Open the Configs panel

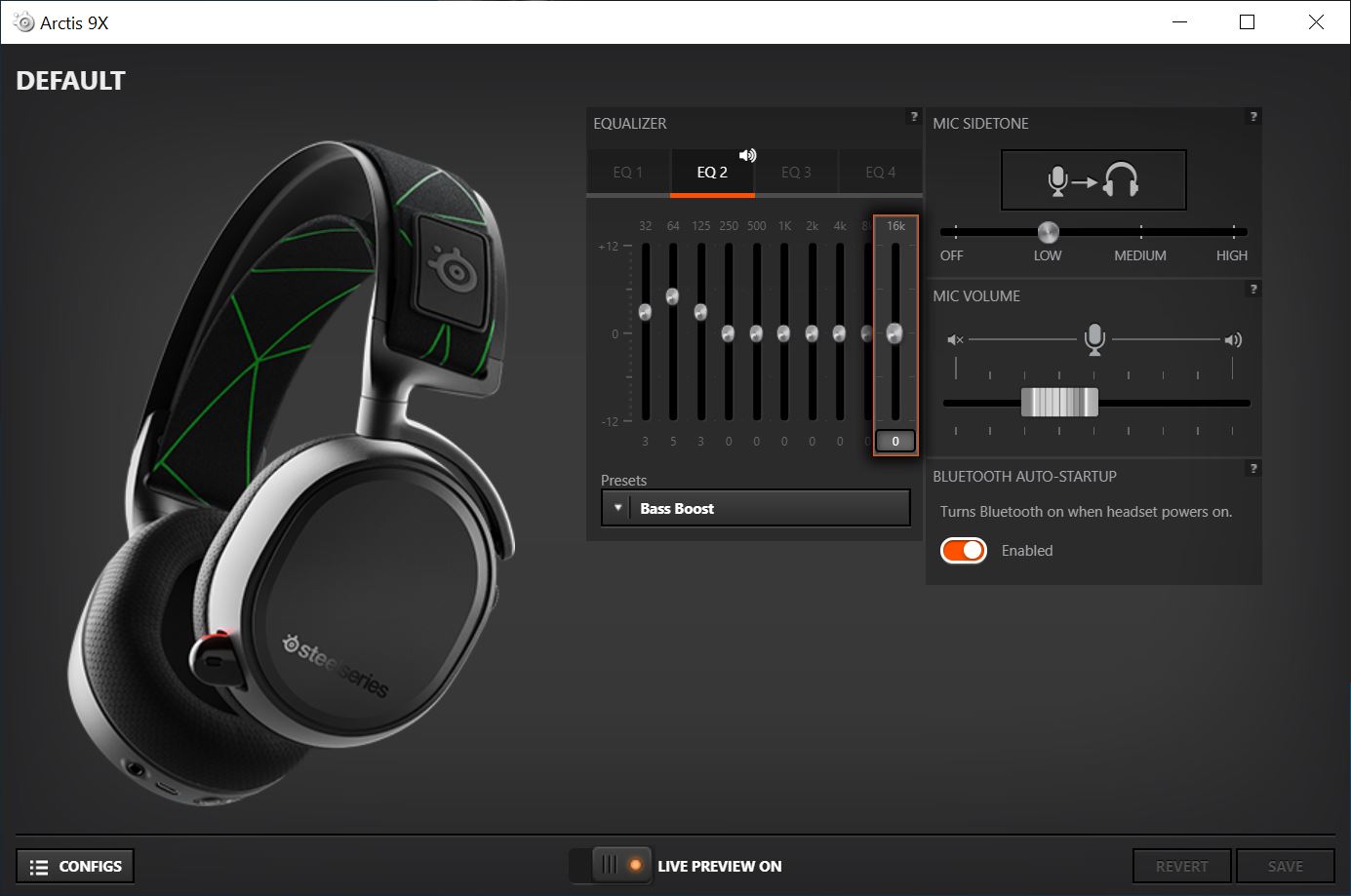[75, 866]
